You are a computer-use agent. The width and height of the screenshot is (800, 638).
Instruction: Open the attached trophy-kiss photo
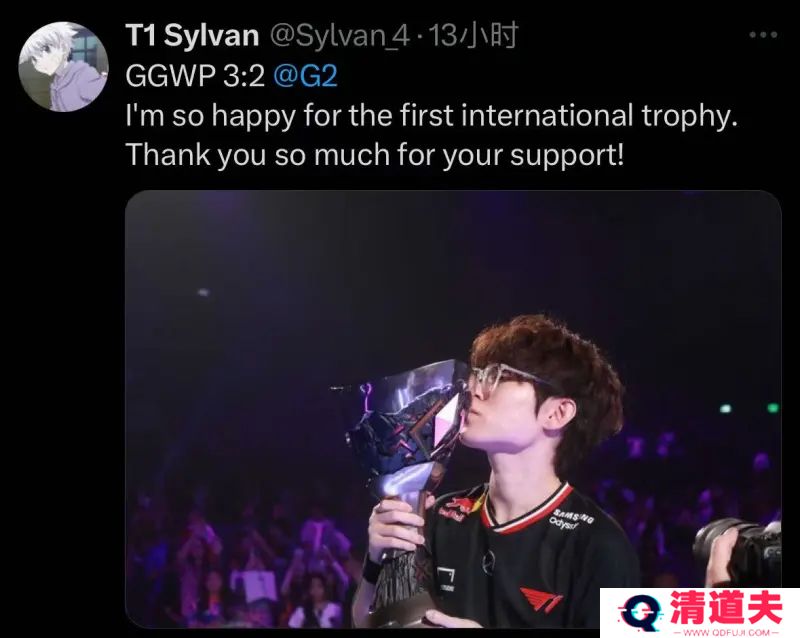(453, 409)
